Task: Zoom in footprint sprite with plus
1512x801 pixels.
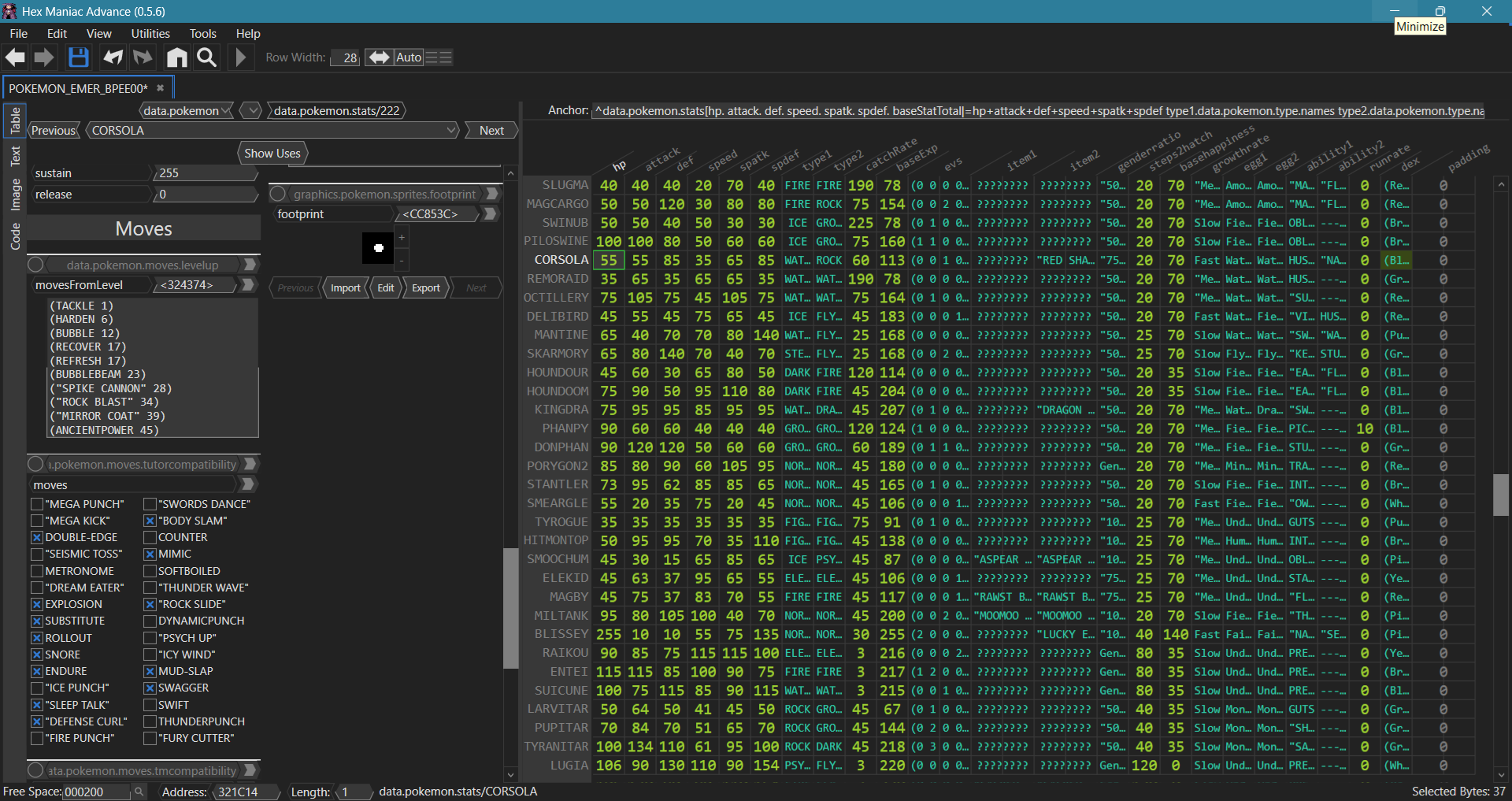Action: pos(402,237)
